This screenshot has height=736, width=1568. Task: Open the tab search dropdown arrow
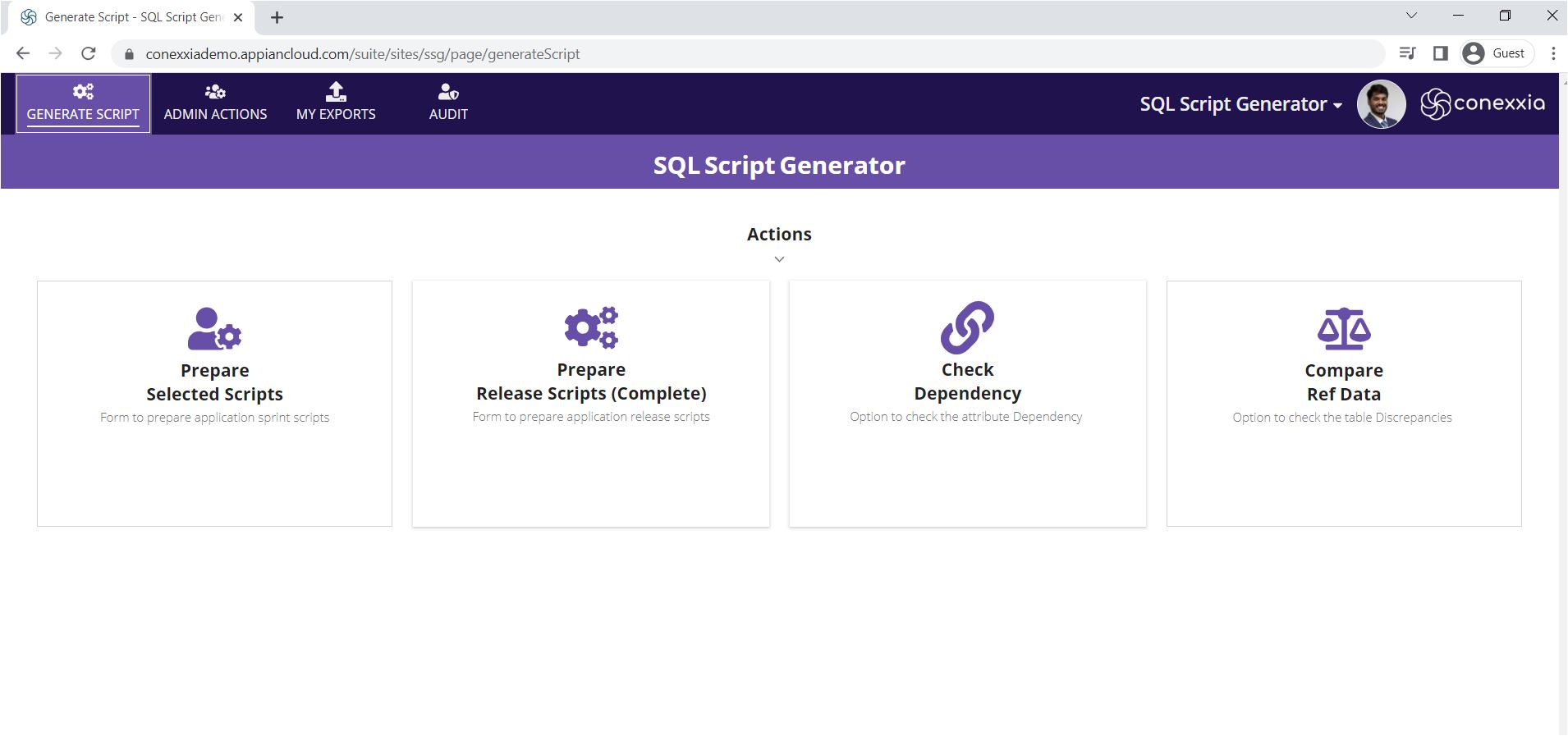coord(1411,16)
